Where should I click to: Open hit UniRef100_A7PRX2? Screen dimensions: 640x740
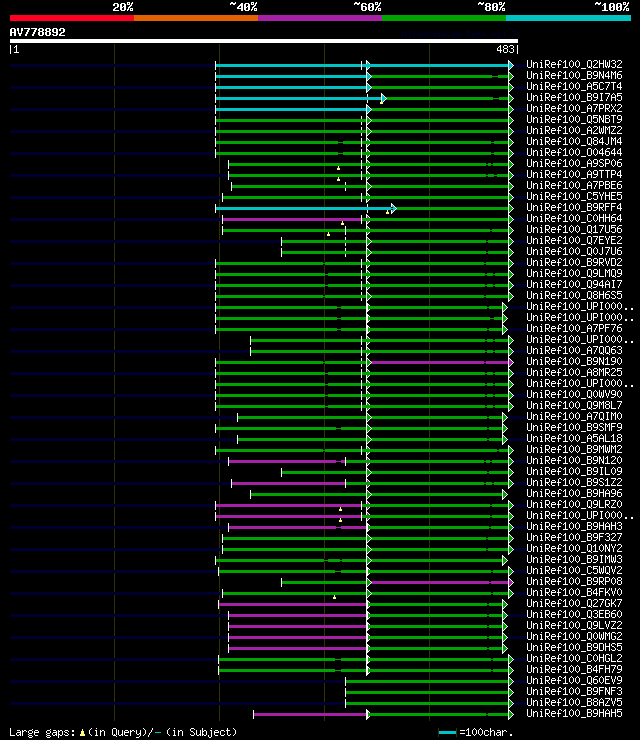pos(574,108)
